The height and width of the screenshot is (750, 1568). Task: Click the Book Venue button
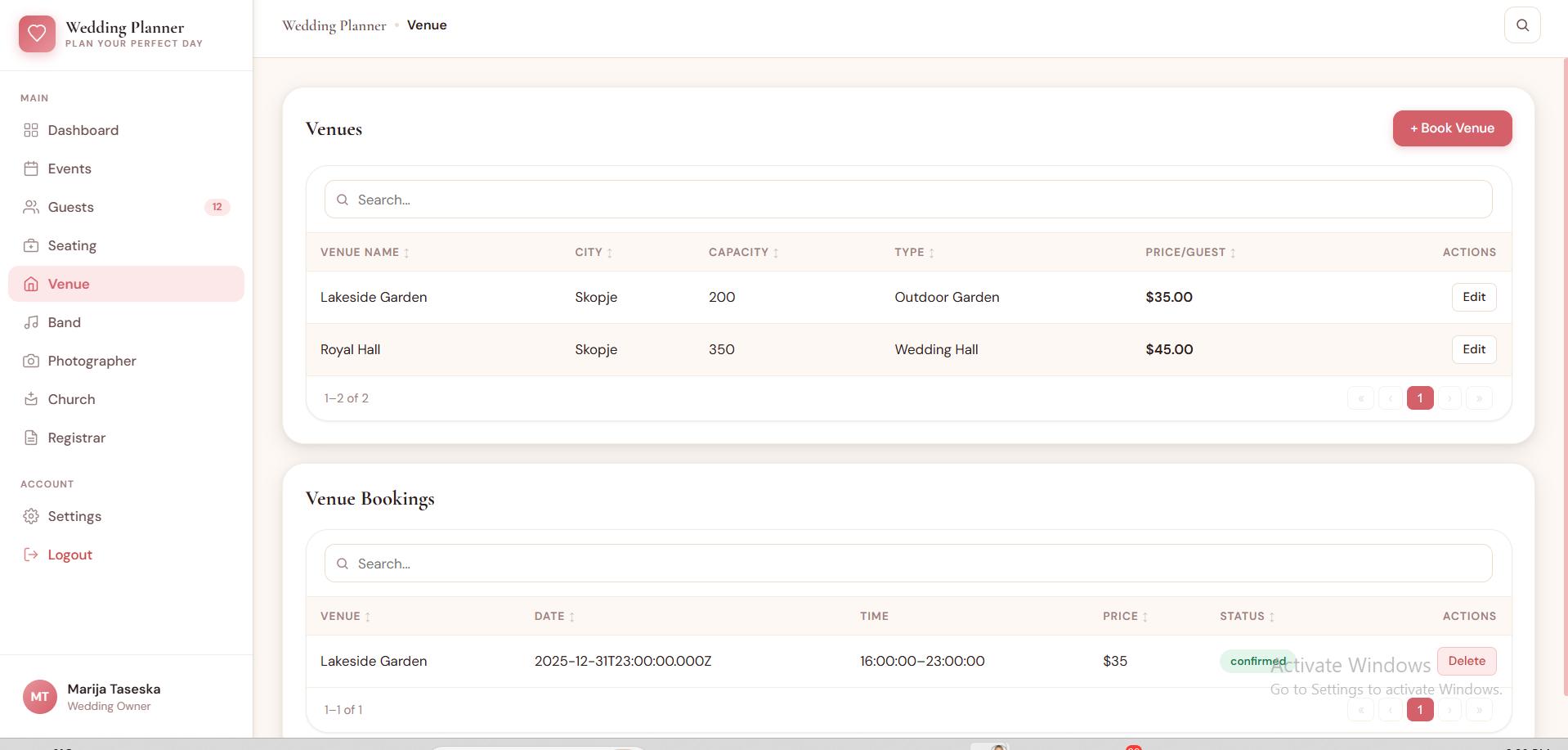pyautogui.click(x=1452, y=128)
